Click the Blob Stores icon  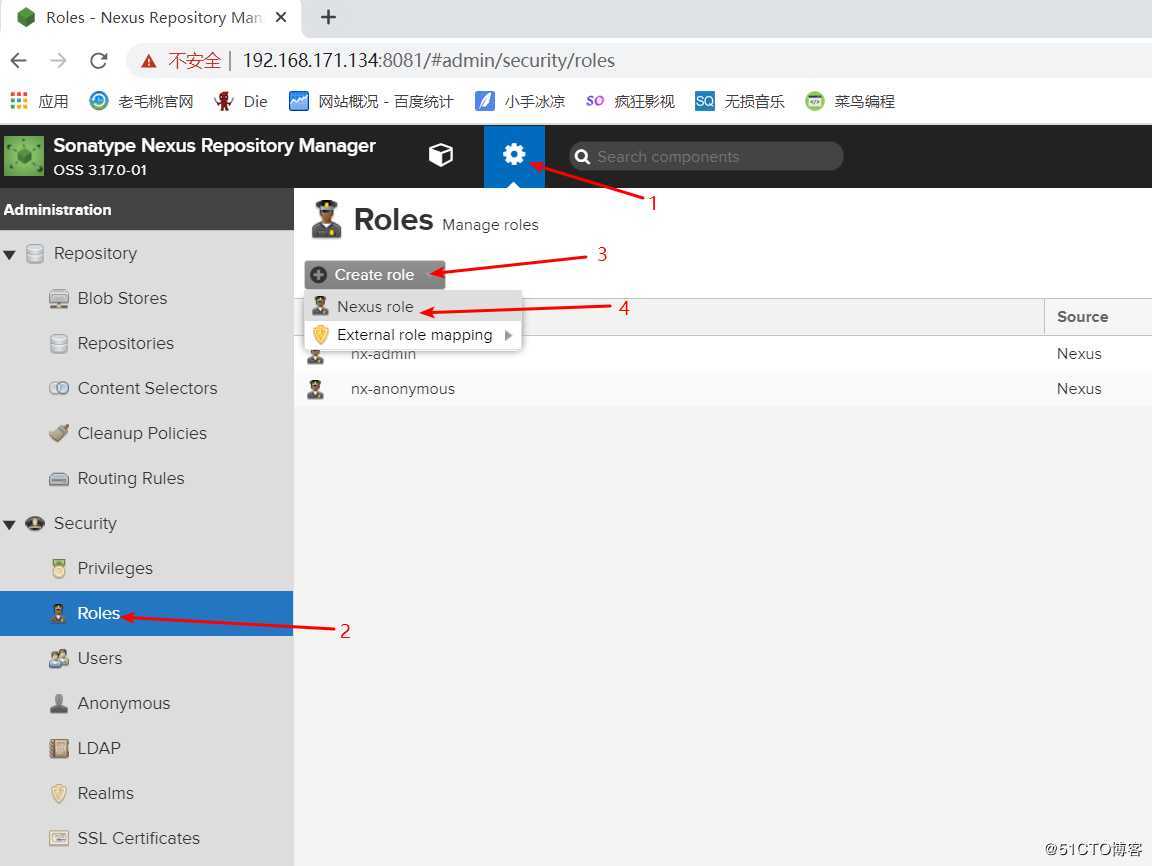(59, 299)
